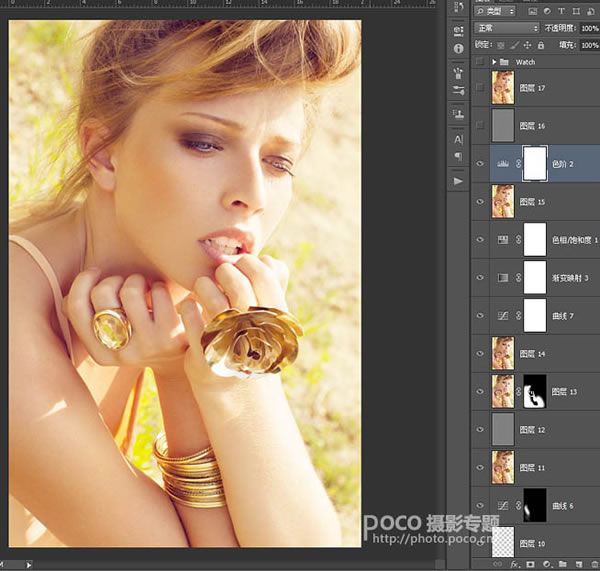Open the Clone Source panel icon
The height and width of the screenshot is (571, 600).
(x=458, y=114)
